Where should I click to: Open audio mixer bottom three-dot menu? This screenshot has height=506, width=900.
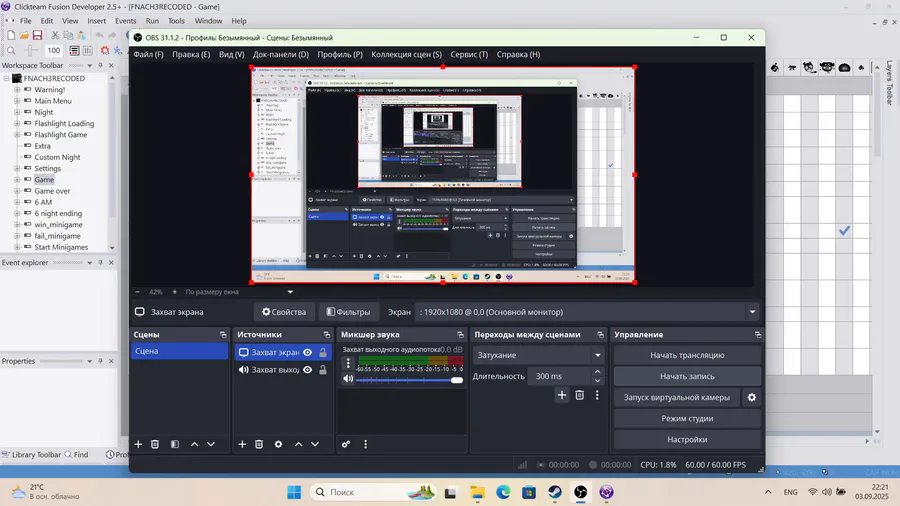coord(366,444)
